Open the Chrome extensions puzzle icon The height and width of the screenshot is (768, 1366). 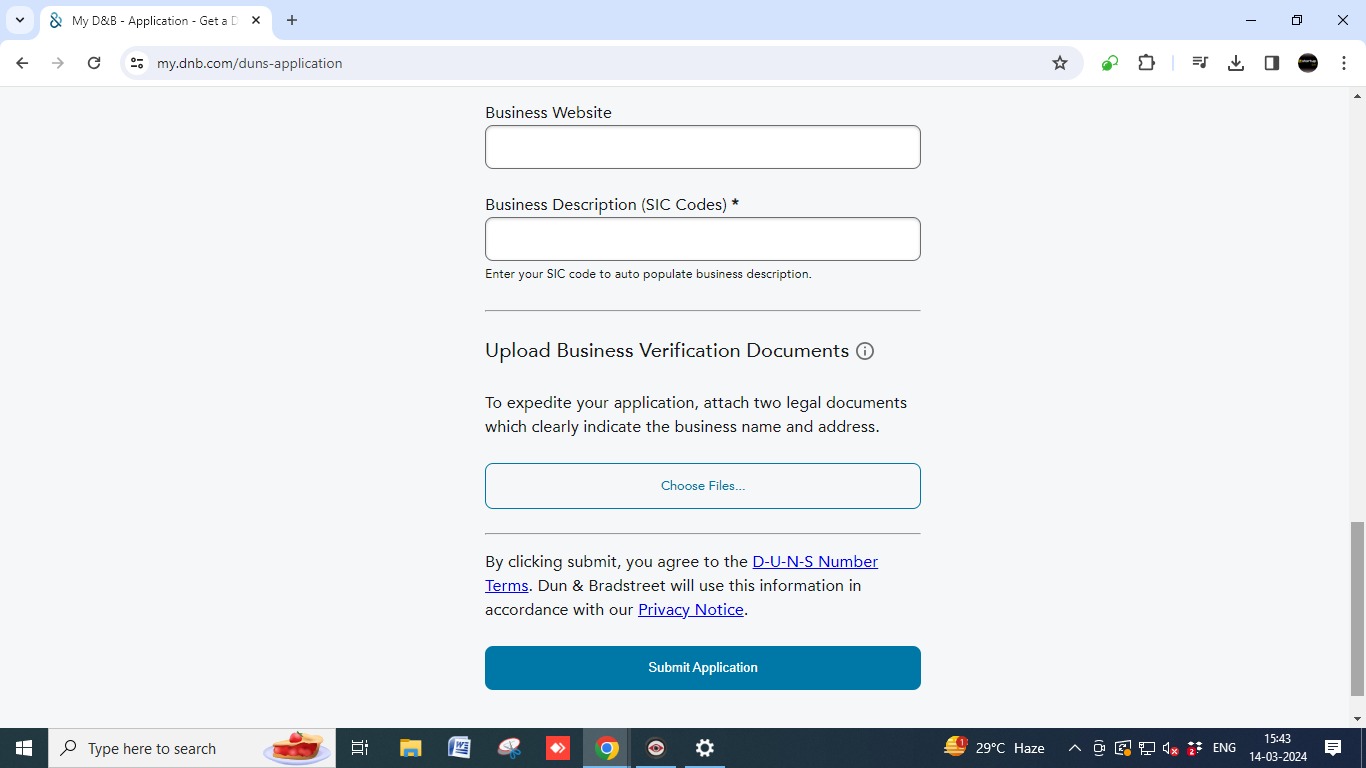click(1146, 62)
